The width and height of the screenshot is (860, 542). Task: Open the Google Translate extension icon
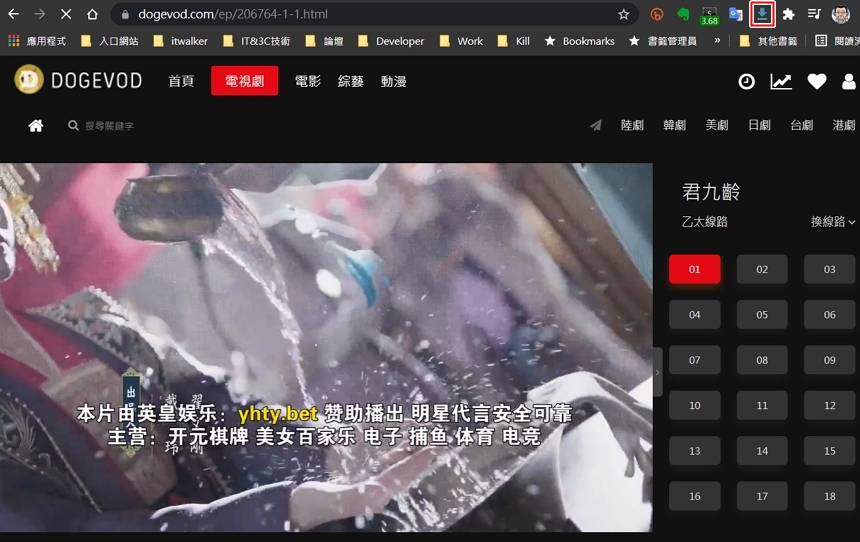point(735,14)
